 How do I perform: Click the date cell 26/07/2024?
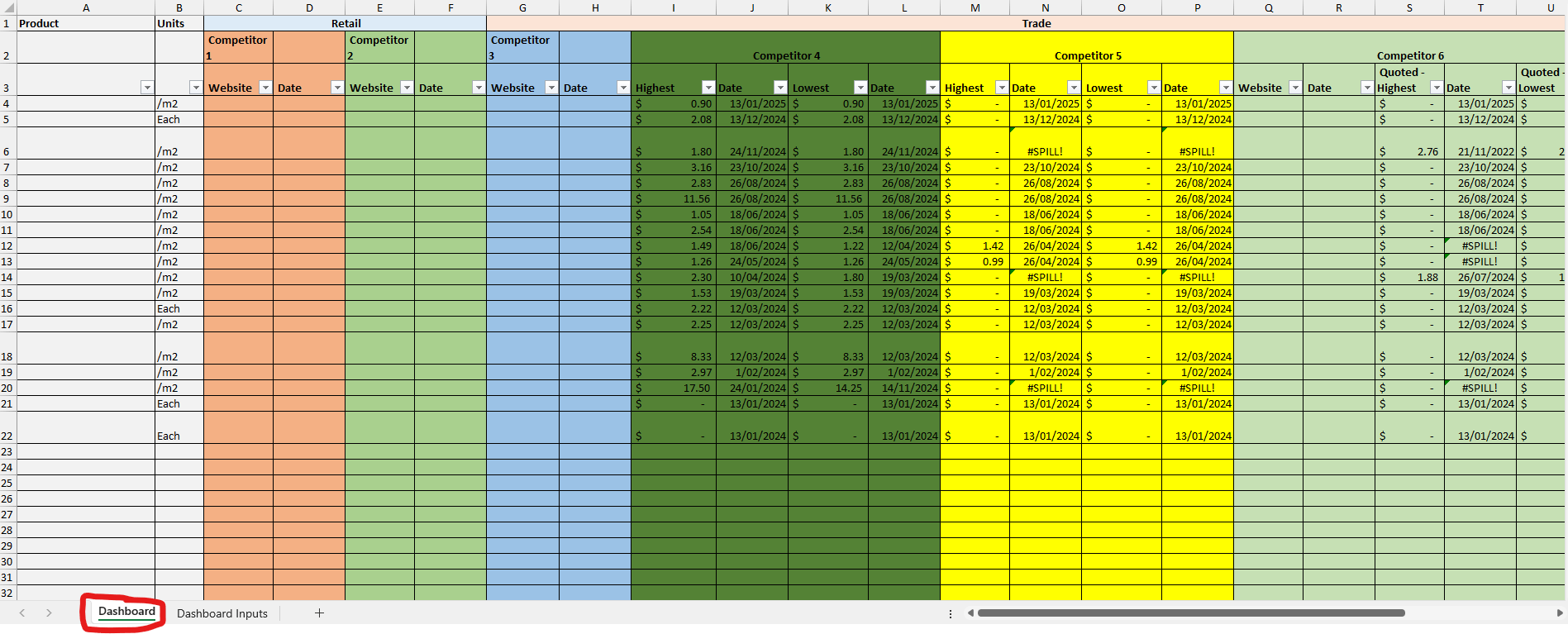coord(1480,277)
